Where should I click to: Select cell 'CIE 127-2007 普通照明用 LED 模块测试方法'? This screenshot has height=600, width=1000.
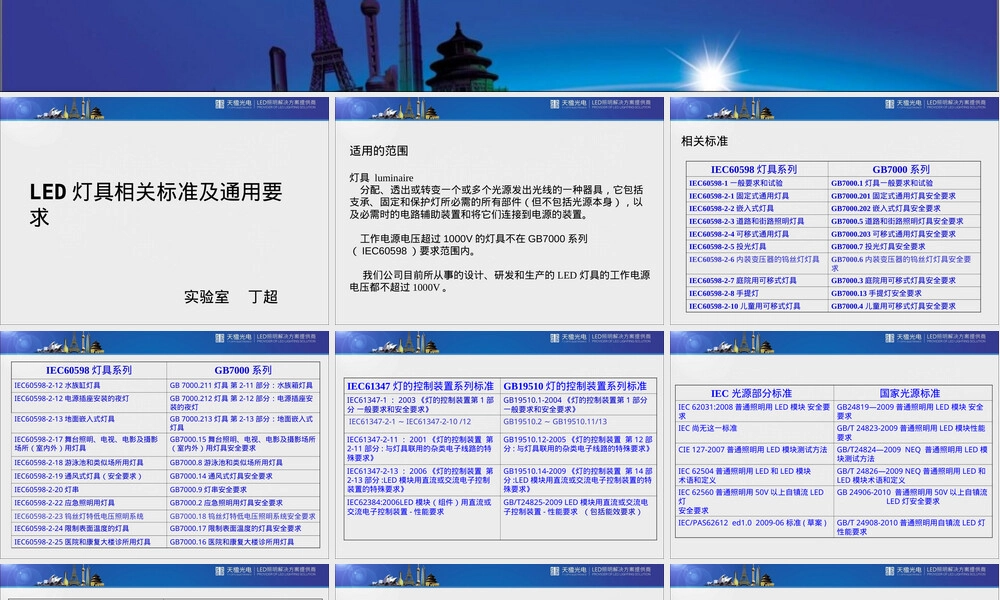(754, 454)
